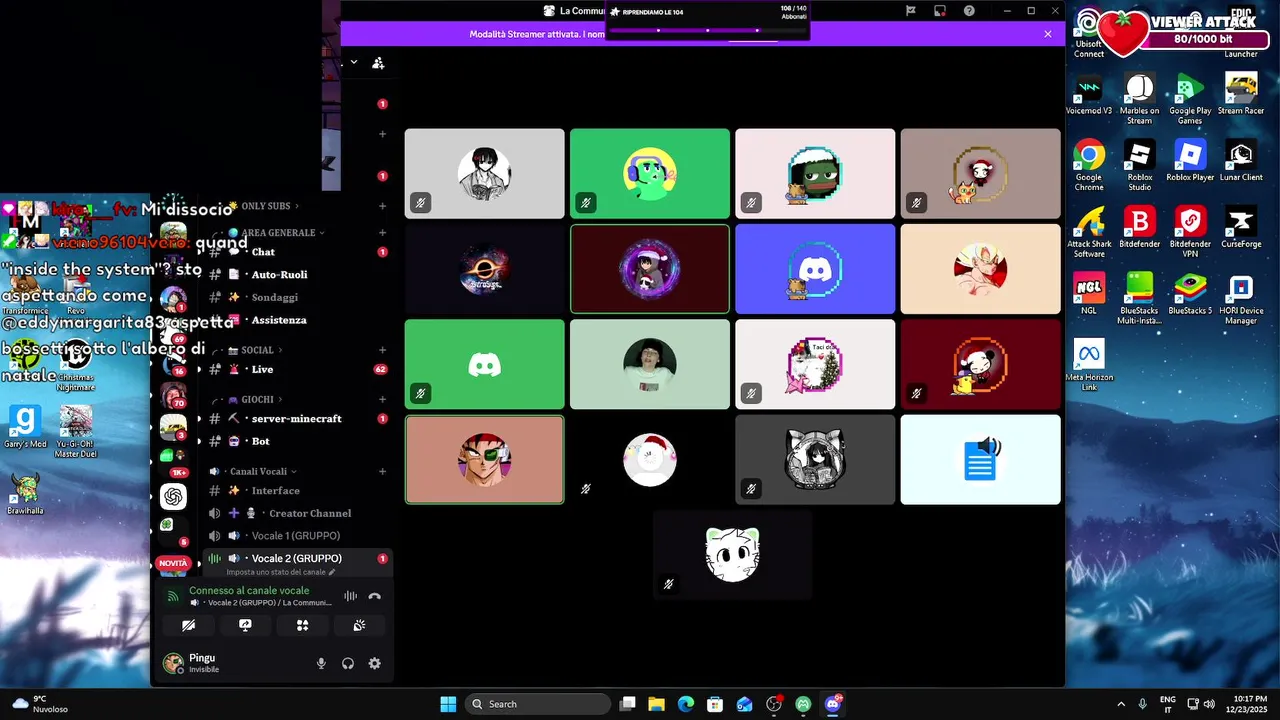Screen dimensions: 1280x720
Task: Open the Discord help question mark icon
Action: click(969, 11)
